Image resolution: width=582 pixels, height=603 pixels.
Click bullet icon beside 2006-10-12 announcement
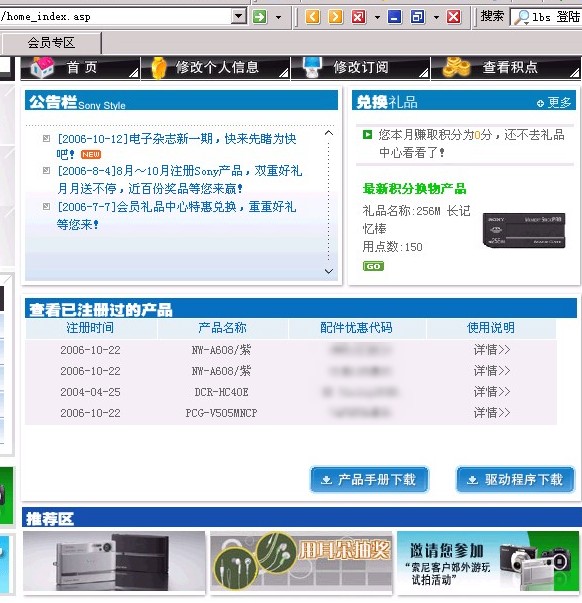(x=46, y=138)
